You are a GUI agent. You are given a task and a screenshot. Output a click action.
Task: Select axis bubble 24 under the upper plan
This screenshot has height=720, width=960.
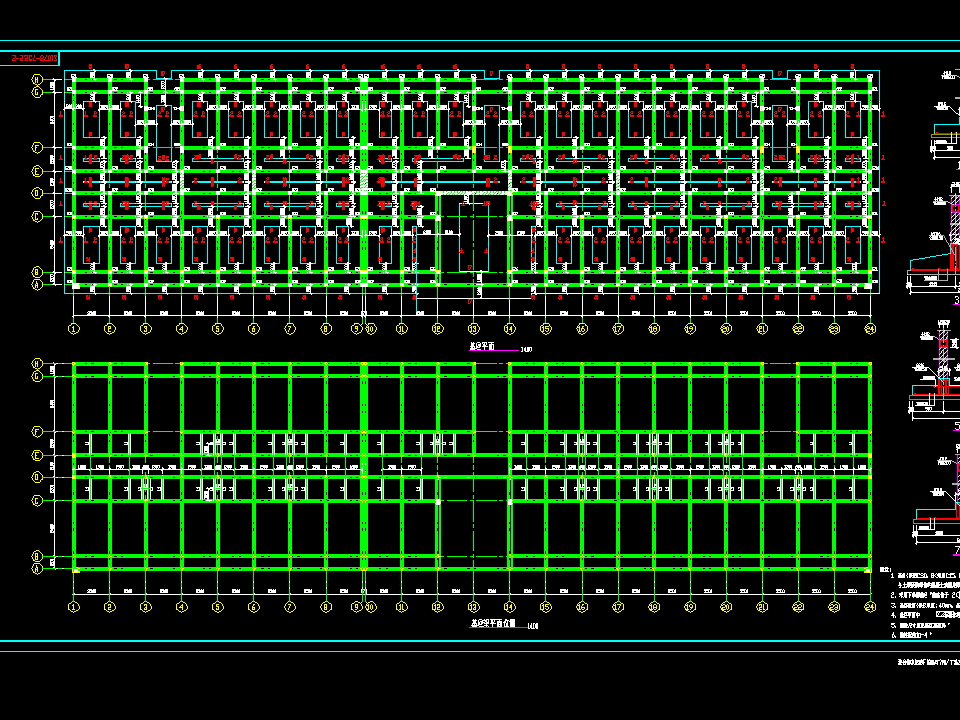(x=870, y=328)
